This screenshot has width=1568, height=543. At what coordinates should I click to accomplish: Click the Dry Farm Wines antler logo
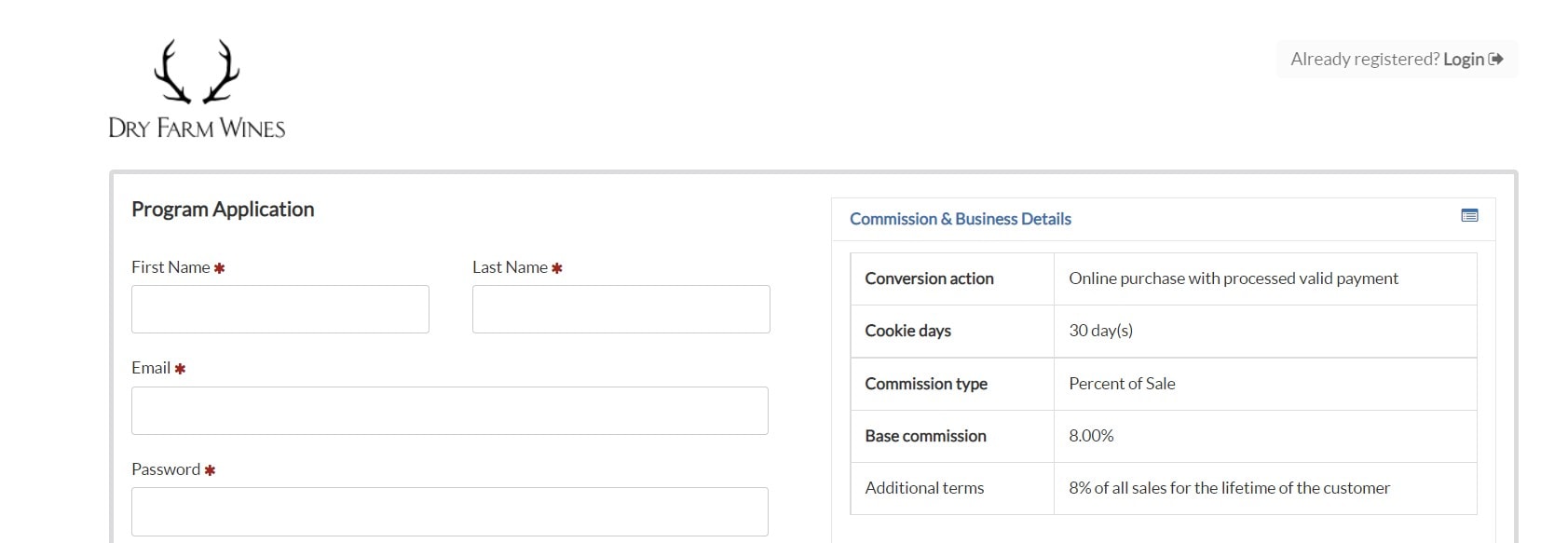click(197, 89)
